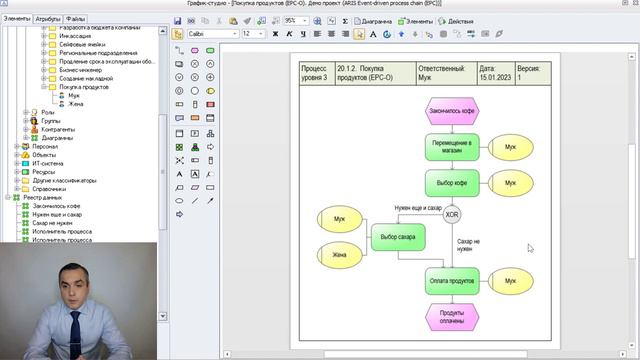Open the font size 12 dropdown
Viewport: 640px width, 360px height.
(x=261, y=34)
